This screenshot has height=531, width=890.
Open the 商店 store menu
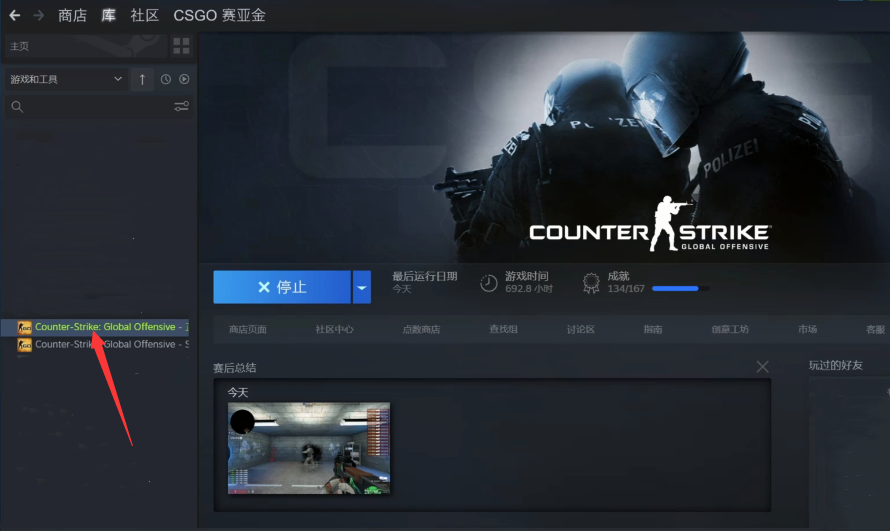pos(72,15)
